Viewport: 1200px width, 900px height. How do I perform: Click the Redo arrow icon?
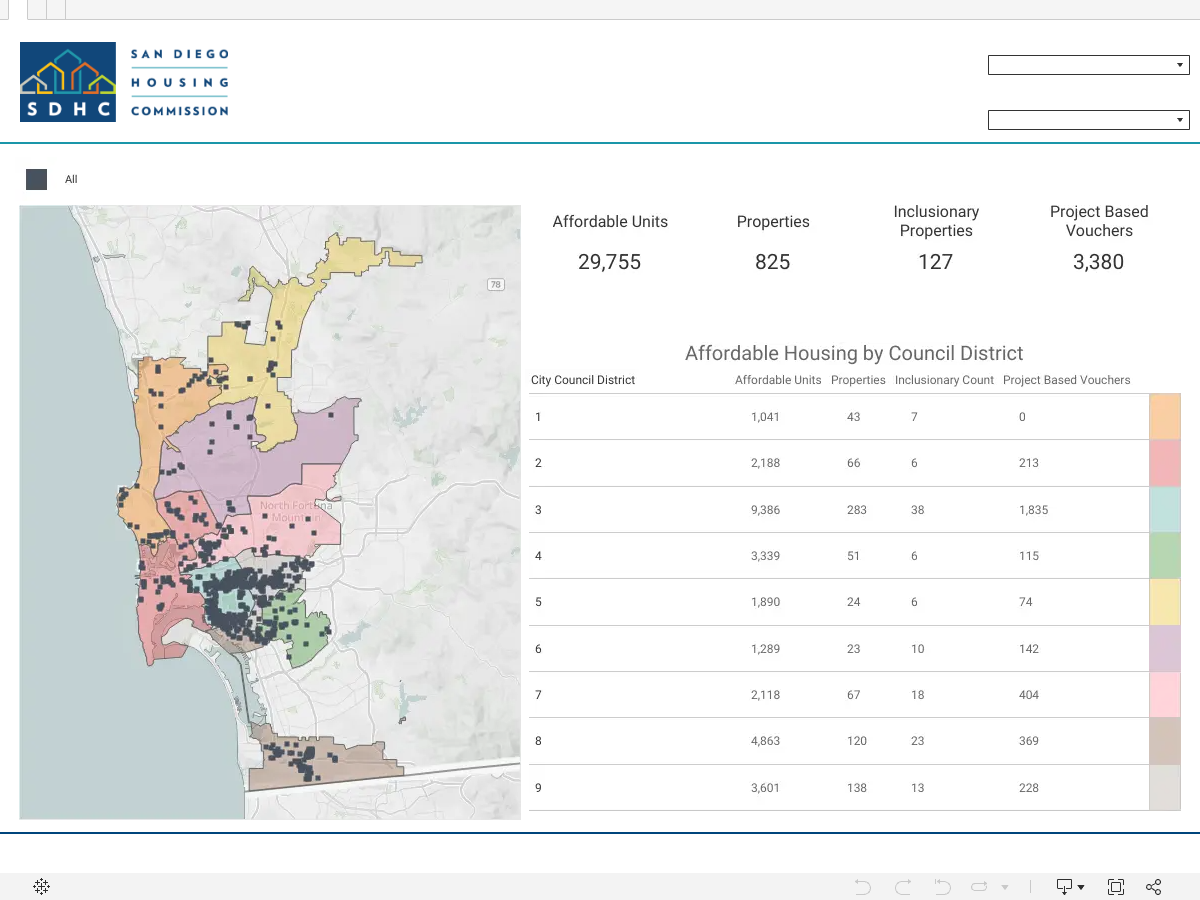pos(903,887)
